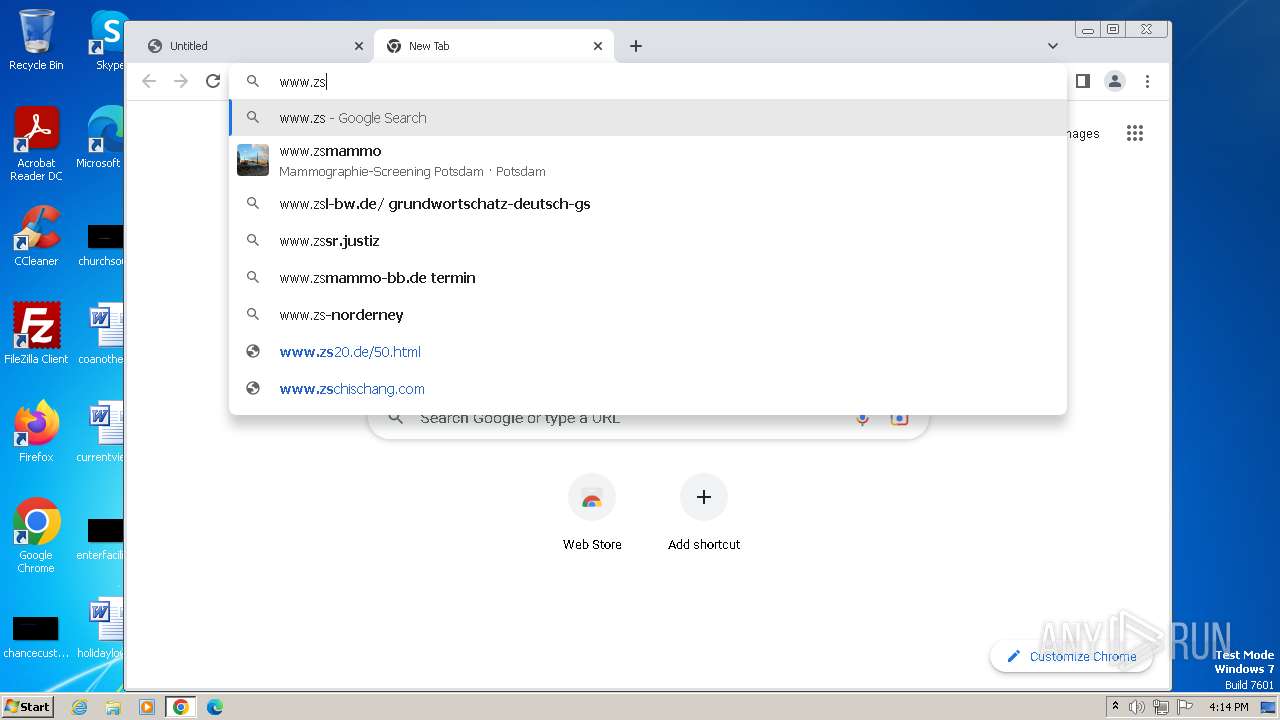Image resolution: width=1280 pixels, height=720 pixels.
Task: Open the Web Store shortcut
Action: (592, 512)
